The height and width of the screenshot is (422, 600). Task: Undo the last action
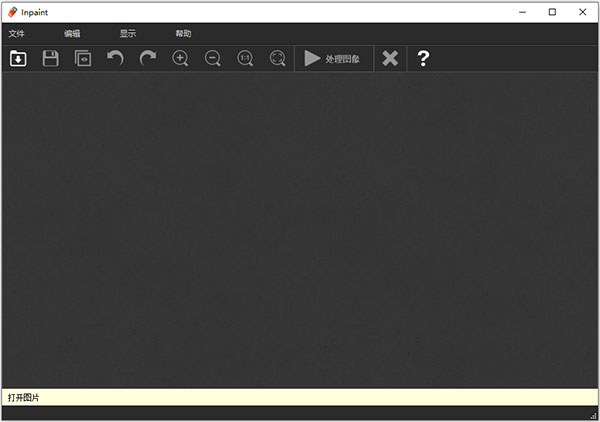[x=115, y=59]
